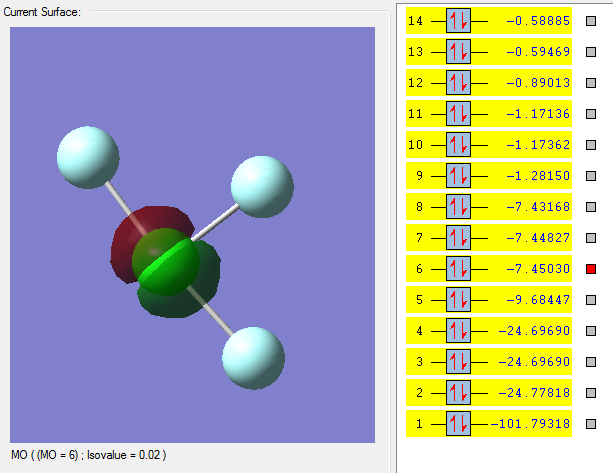The height and width of the screenshot is (473, 613).
Task: Click electron occupancy box of orbital 11
Action: pos(458,113)
